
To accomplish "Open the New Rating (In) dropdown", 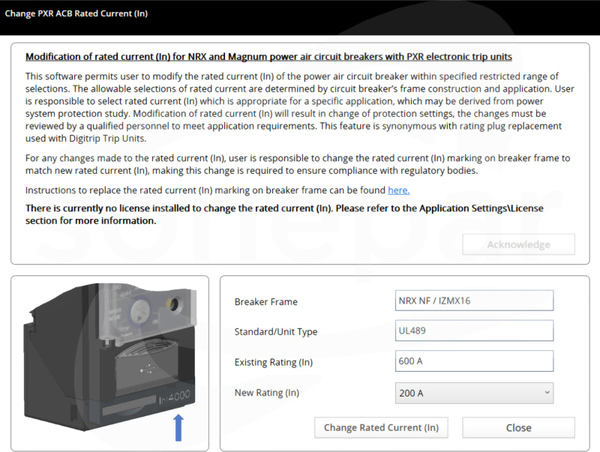I will (x=474, y=393).
